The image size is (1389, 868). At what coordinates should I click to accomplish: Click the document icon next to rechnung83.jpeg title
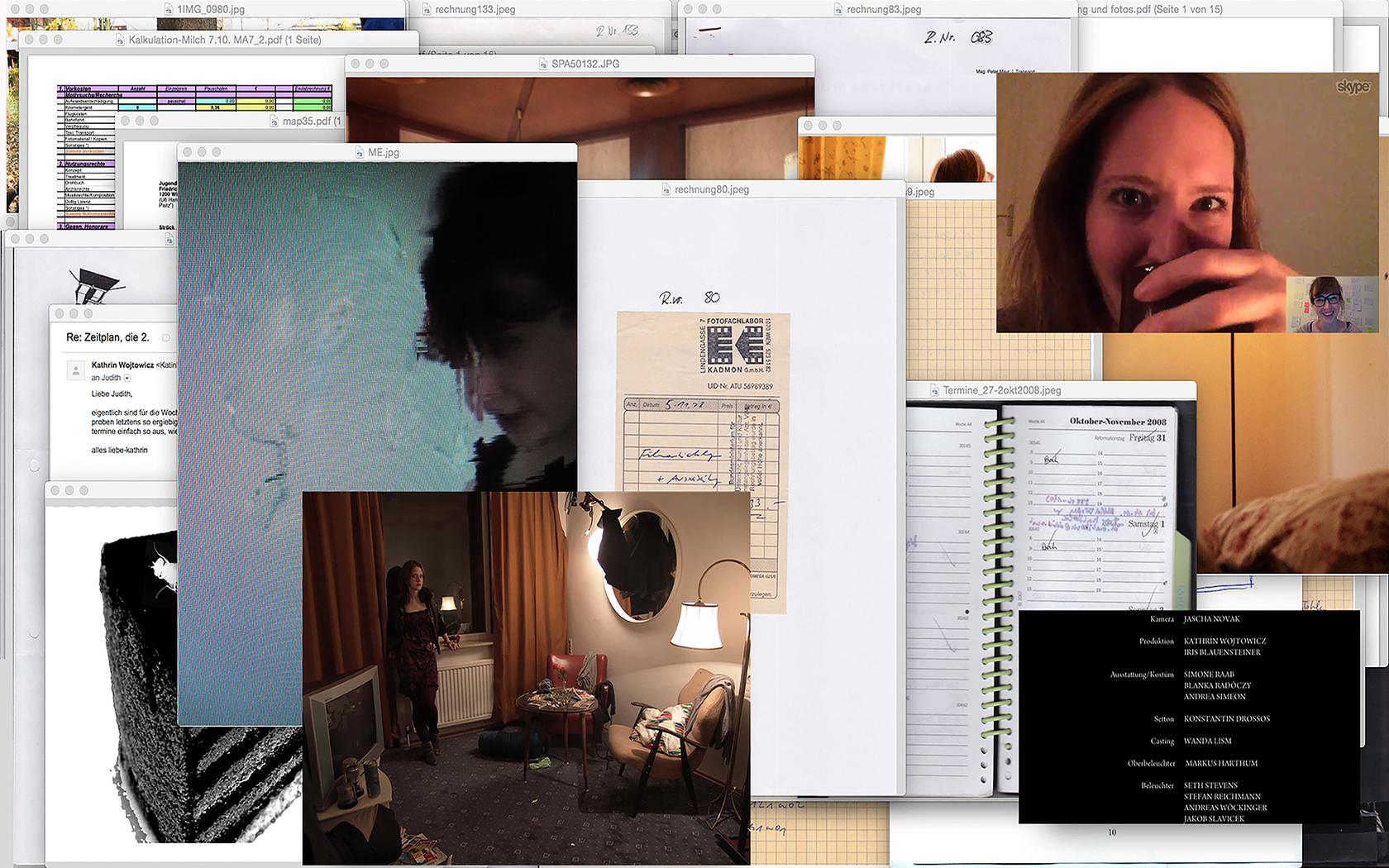click(838, 9)
